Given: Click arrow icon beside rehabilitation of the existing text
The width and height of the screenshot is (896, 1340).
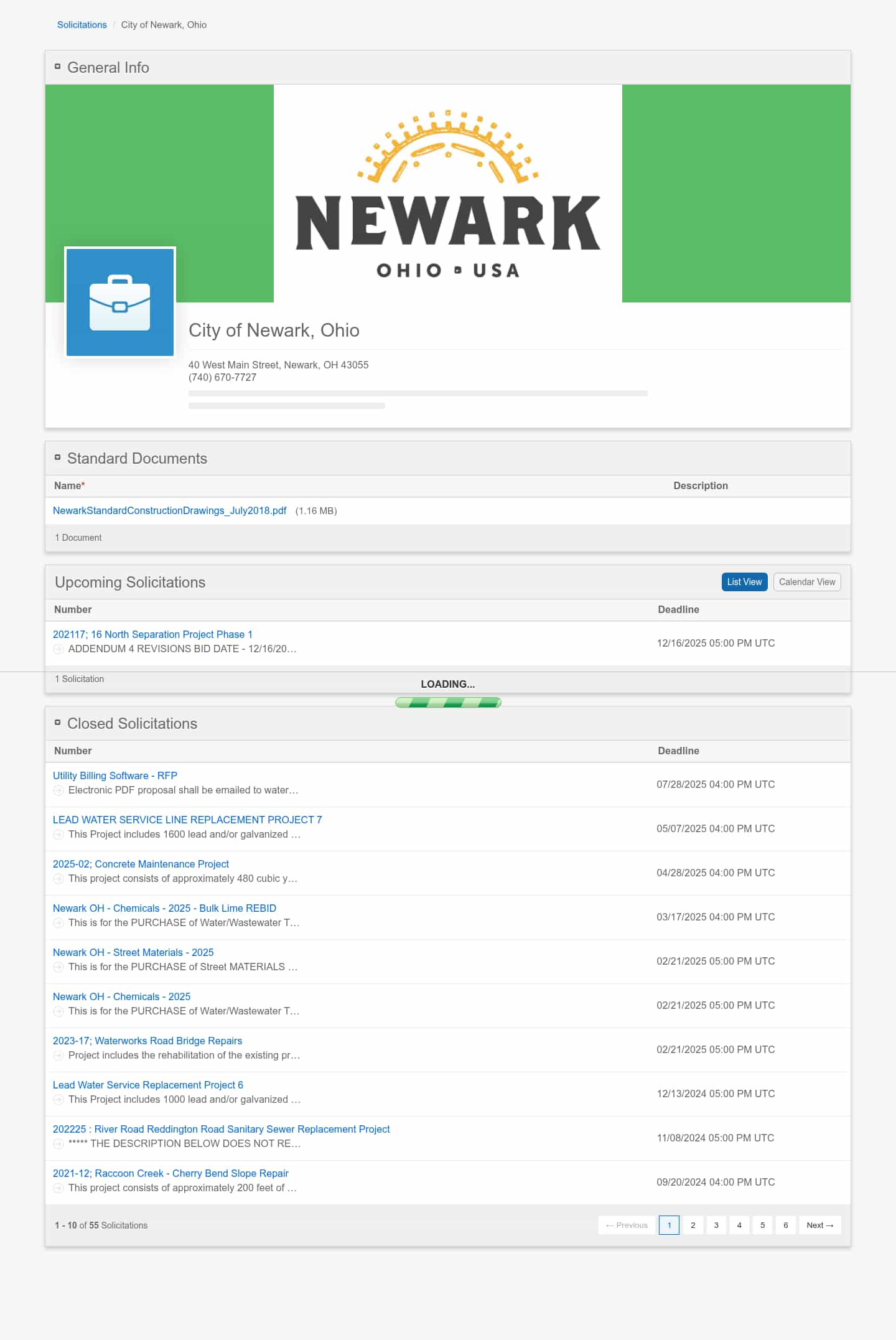Looking at the screenshot, I should pyautogui.click(x=58, y=1056).
